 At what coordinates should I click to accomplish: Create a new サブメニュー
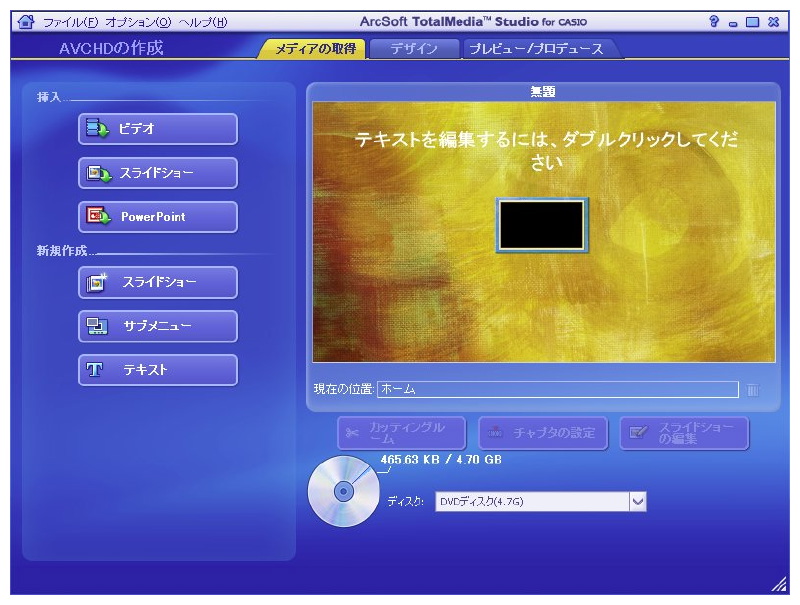click(x=158, y=326)
